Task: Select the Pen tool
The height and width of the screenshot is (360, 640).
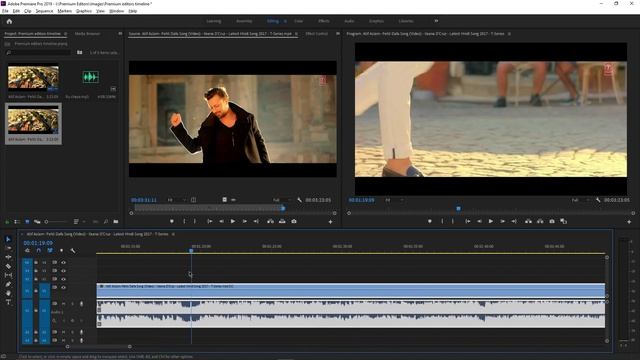Action: (x=8, y=284)
